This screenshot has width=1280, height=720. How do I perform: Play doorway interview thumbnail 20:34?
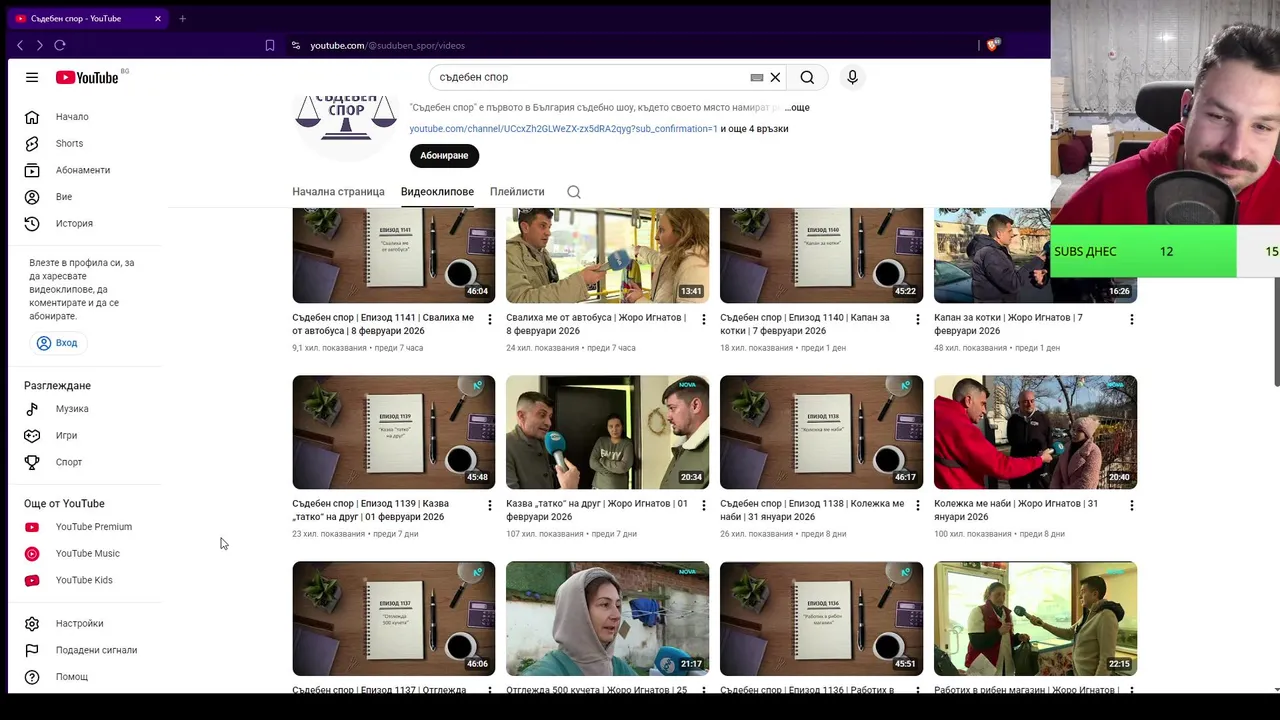607,432
